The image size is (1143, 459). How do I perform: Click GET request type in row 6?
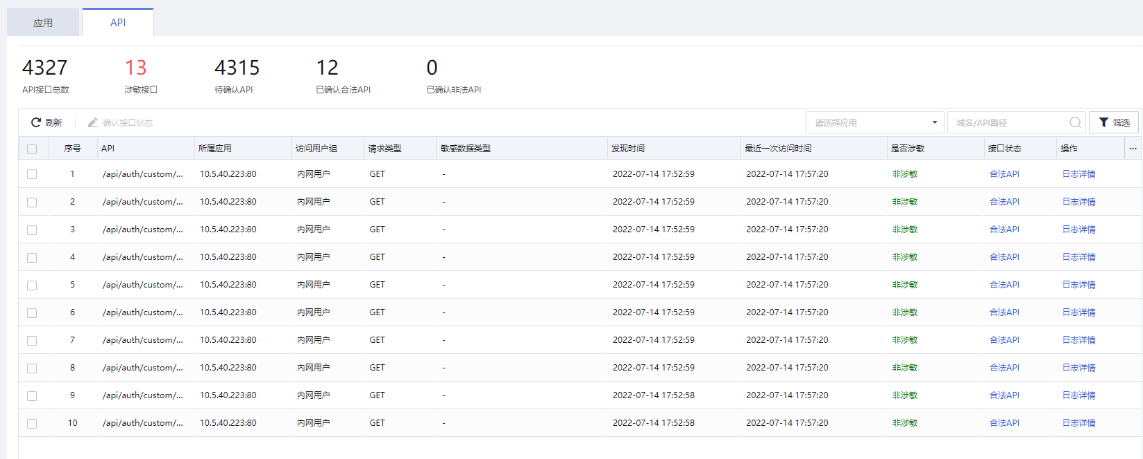(x=377, y=313)
